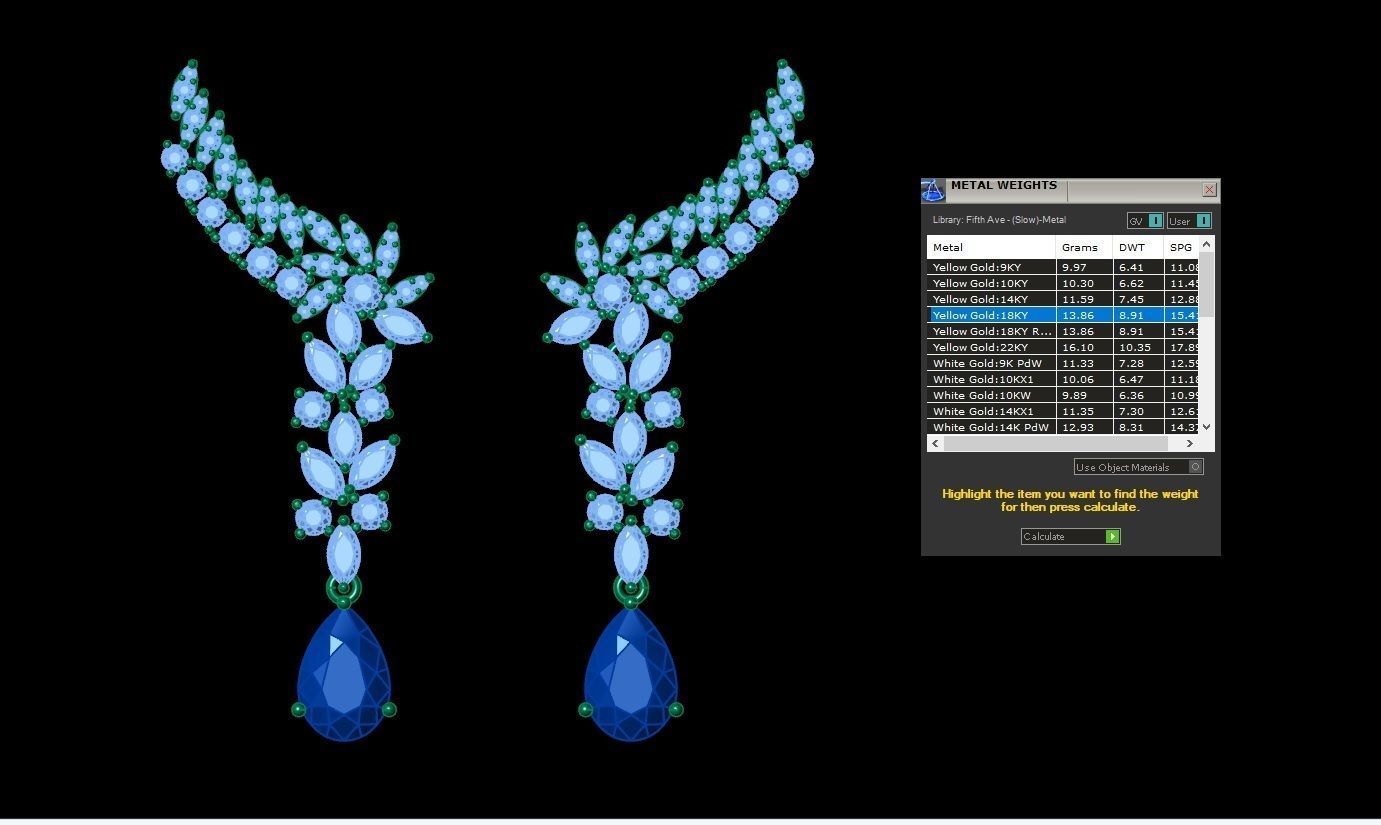This screenshot has height=825, width=1381.
Task: Click the 8.31 DWT value
Action: (x=1131, y=428)
